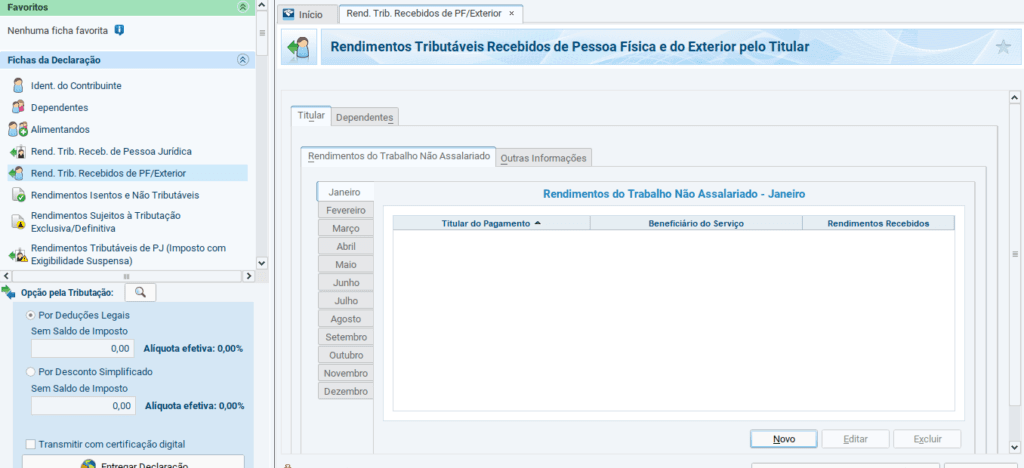The image size is (1024, 468).
Task: Click the Alimentandos icon in sidebar
Action: point(17,129)
